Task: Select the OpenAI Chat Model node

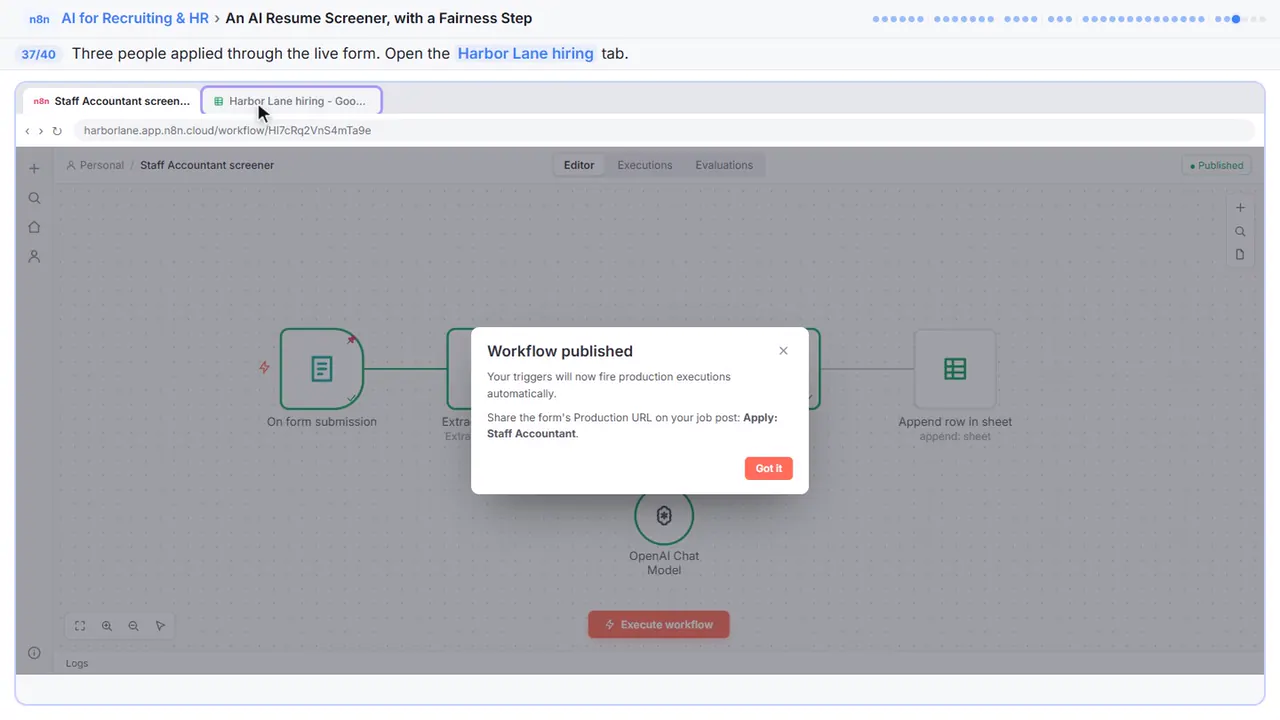Action: coord(664,516)
